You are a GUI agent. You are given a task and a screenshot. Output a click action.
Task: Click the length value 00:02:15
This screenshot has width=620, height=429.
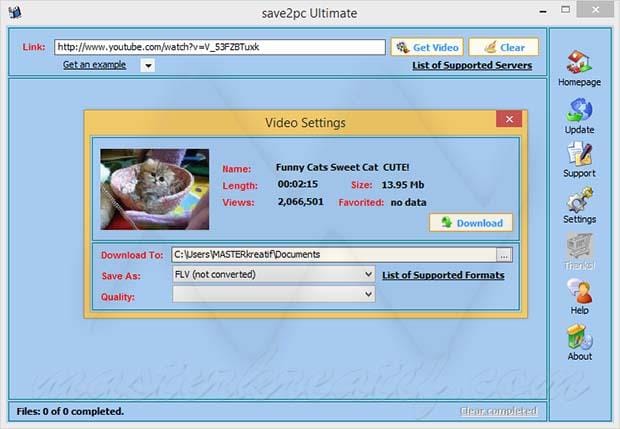tap(298, 184)
